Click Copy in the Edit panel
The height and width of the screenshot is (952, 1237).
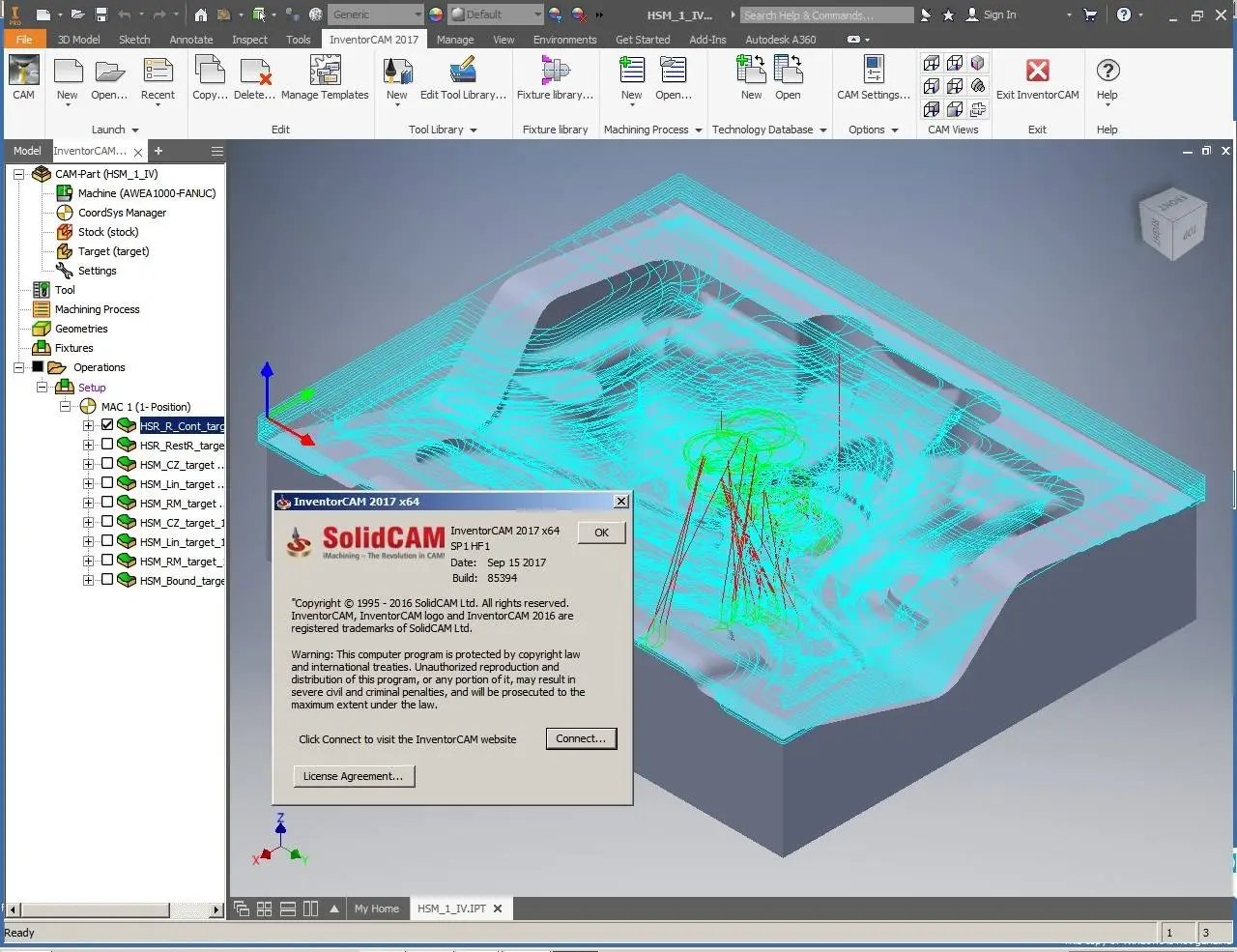click(x=210, y=77)
